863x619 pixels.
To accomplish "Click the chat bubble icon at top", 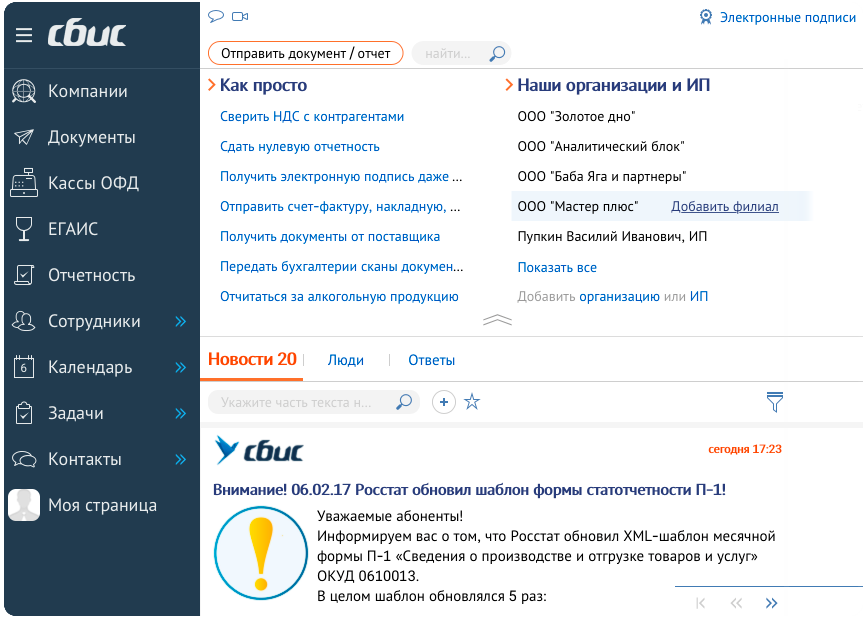I will (215, 17).
